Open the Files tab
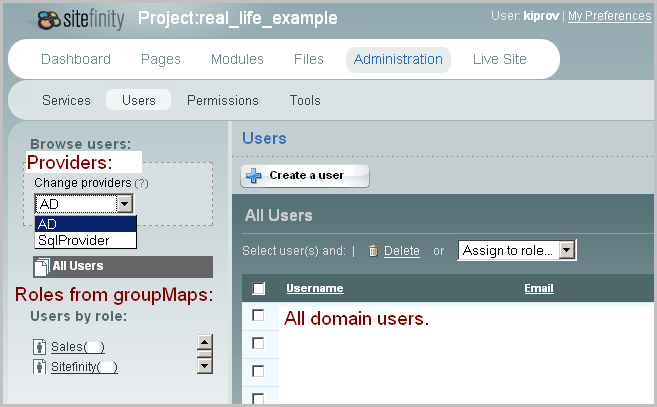Image resolution: width=657 pixels, height=407 pixels. point(309,60)
